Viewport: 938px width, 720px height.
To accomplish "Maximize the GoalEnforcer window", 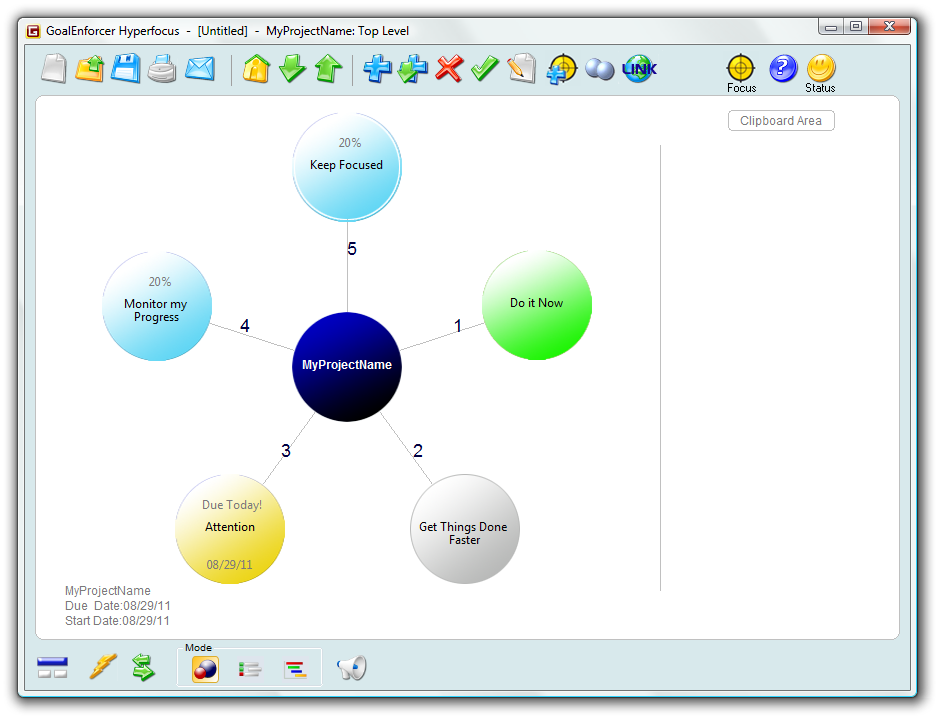I will (x=856, y=26).
